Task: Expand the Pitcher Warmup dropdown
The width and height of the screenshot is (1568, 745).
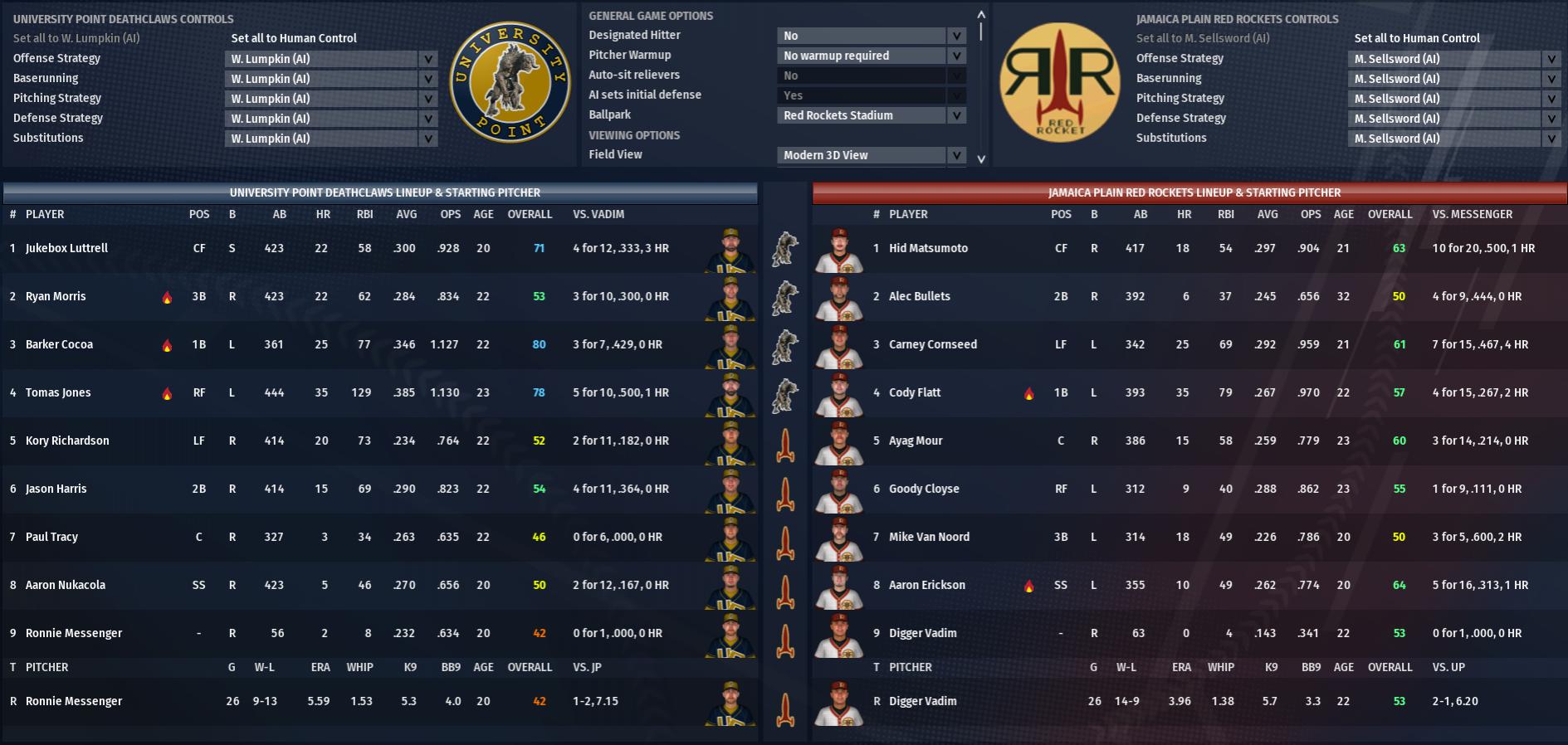Action: coord(872,56)
